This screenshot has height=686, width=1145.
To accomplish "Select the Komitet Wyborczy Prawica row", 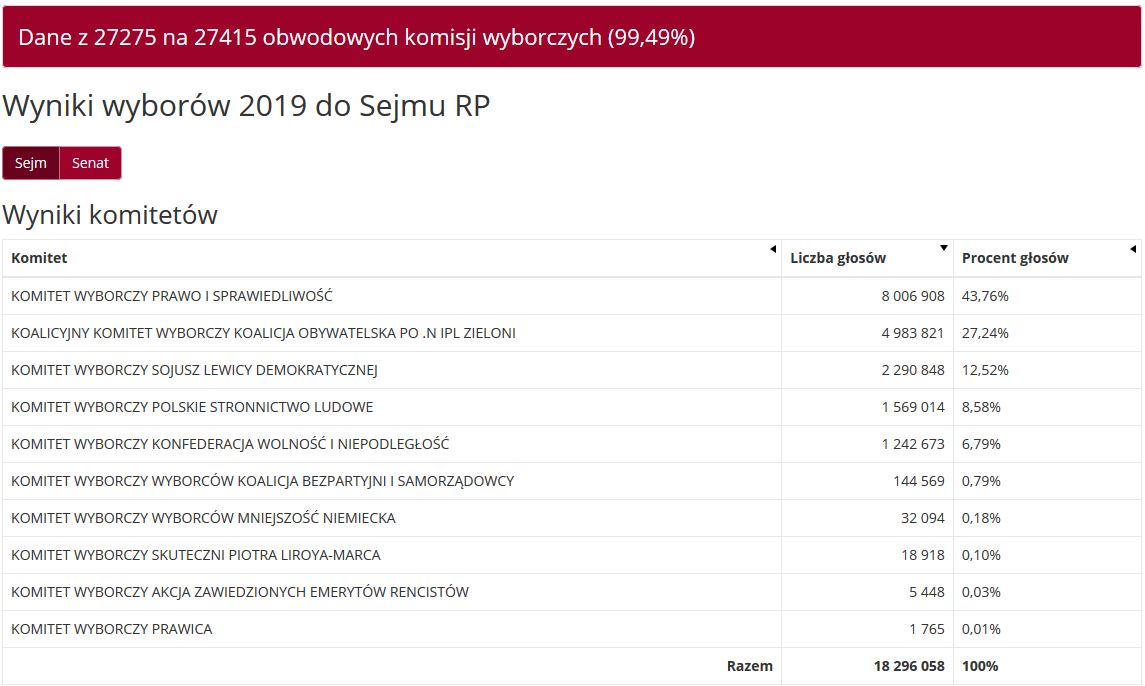I will 112,629.
